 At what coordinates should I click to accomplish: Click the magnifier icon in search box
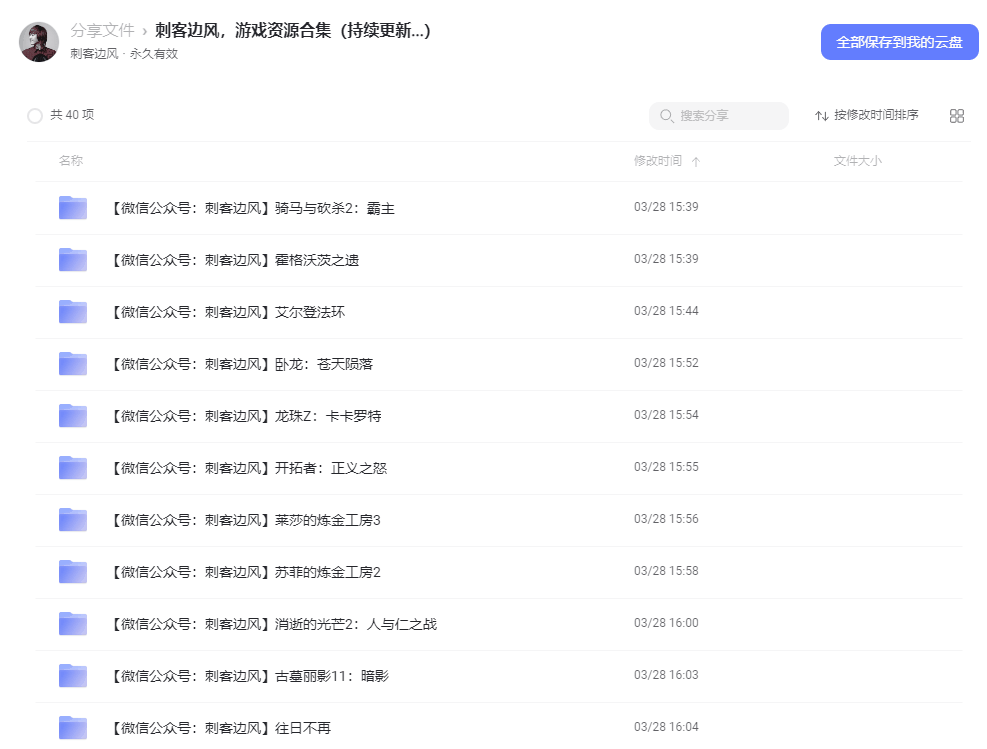pyautogui.click(x=666, y=116)
